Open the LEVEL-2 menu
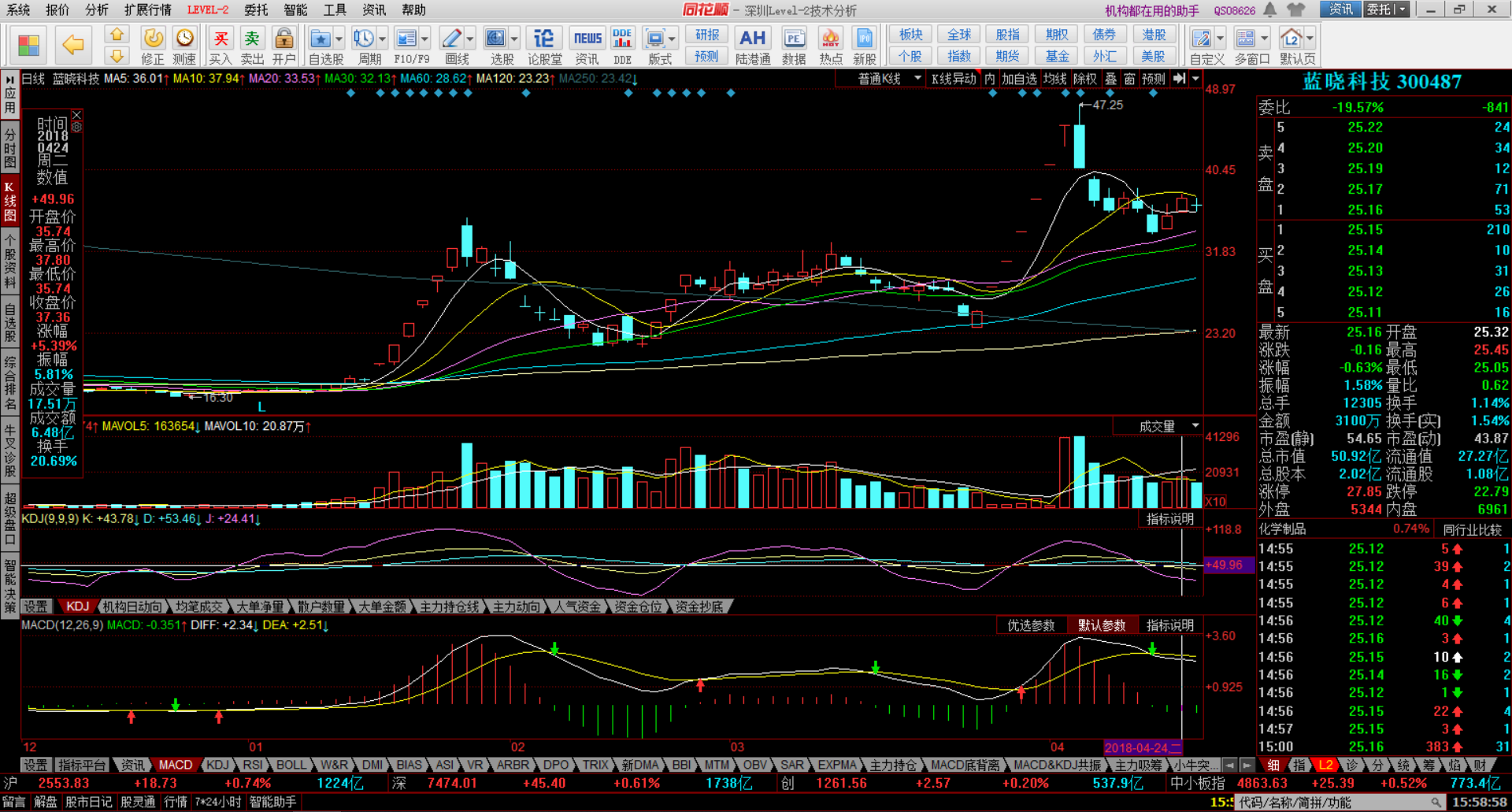The image size is (1512, 812). point(208,9)
